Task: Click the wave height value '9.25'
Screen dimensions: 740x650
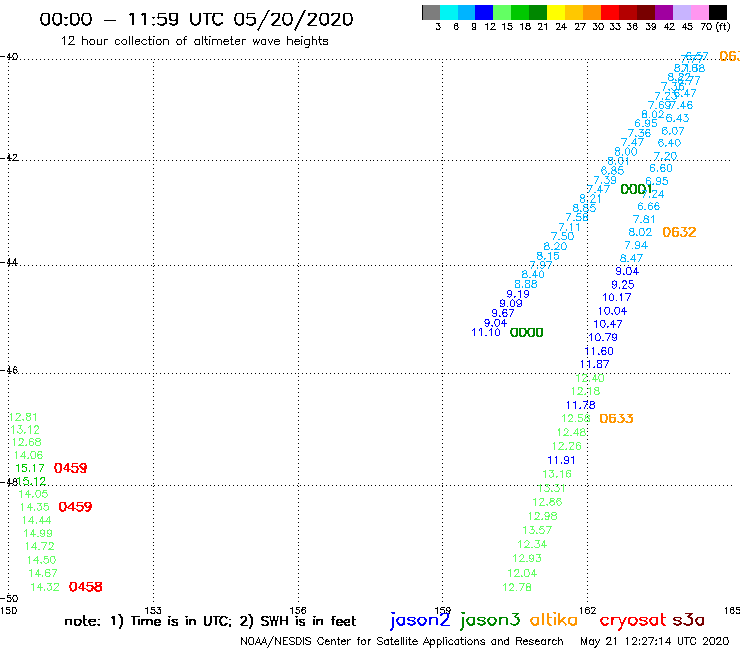Action: coord(623,285)
